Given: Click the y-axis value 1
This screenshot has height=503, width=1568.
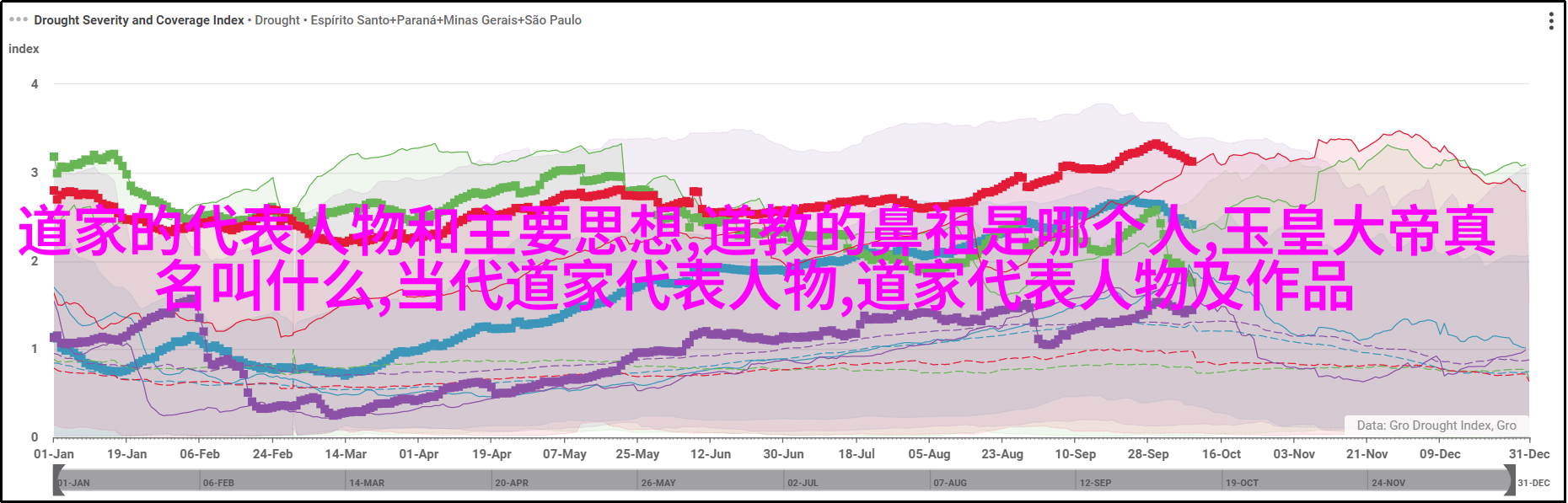Looking at the screenshot, I should tap(35, 349).
